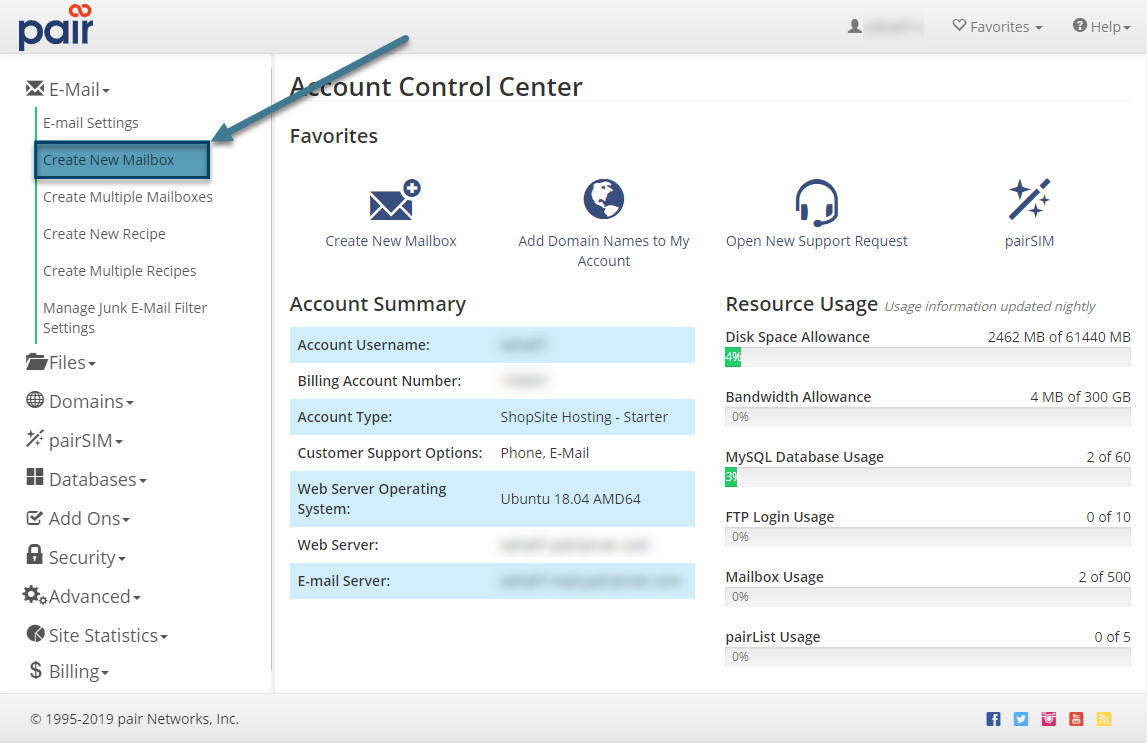1147x743 pixels.
Task: Expand the Billing menu section
Action: 69,671
